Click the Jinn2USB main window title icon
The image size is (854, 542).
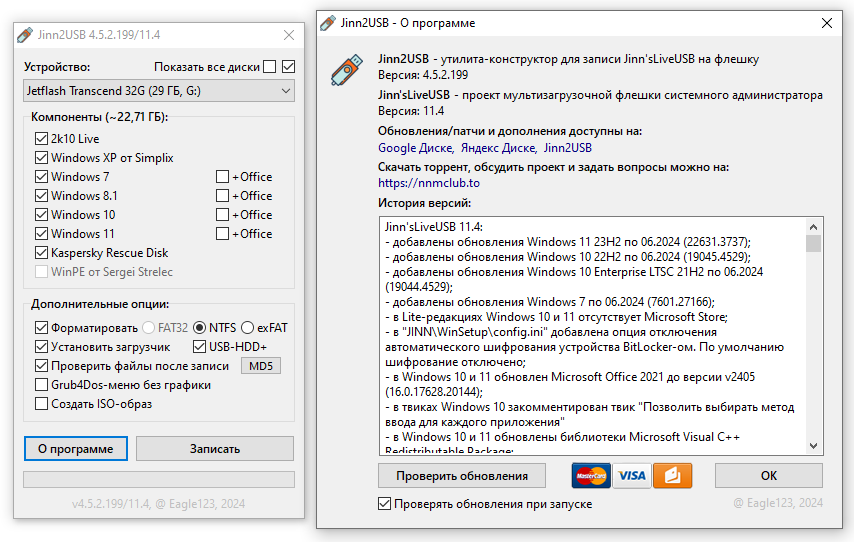tap(25, 35)
